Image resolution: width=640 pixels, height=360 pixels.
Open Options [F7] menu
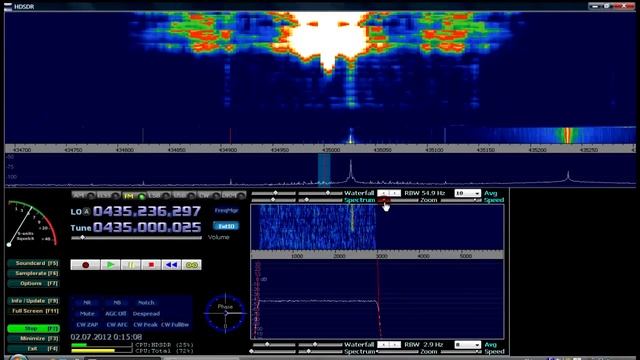pos(34,283)
